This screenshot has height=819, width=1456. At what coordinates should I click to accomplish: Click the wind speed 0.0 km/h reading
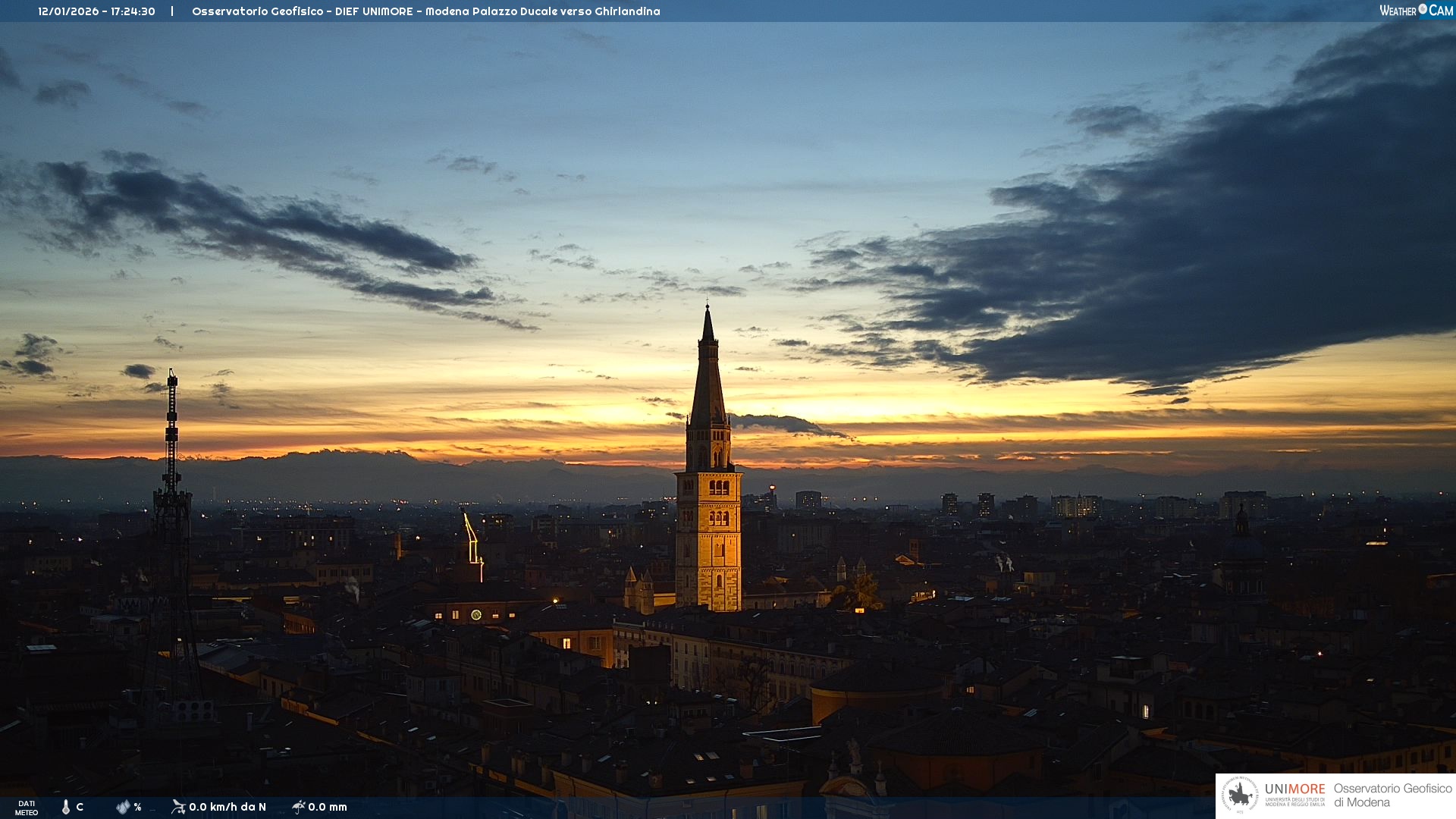[x=227, y=807]
